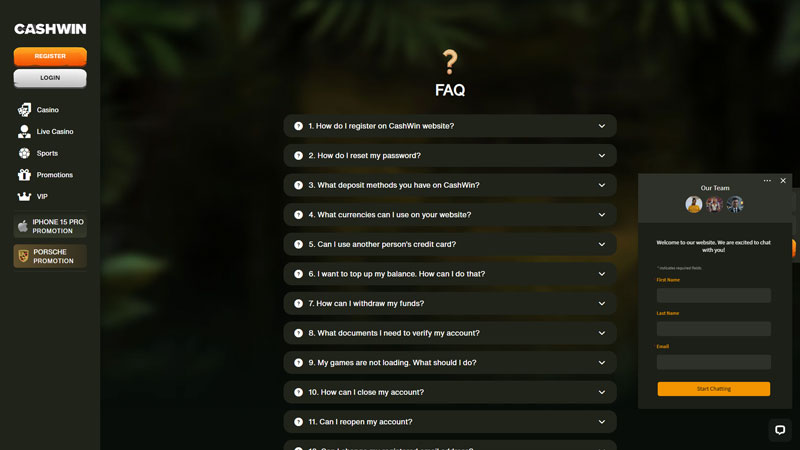Click the VIP crown icon
The height and width of the screenshot is (450, 800).
coord(25,197)
